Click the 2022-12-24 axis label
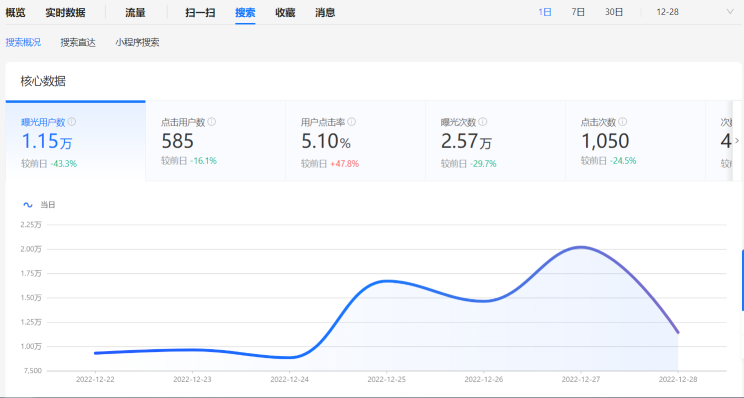Viewport: 744px width, 398px height. (289, 379)
